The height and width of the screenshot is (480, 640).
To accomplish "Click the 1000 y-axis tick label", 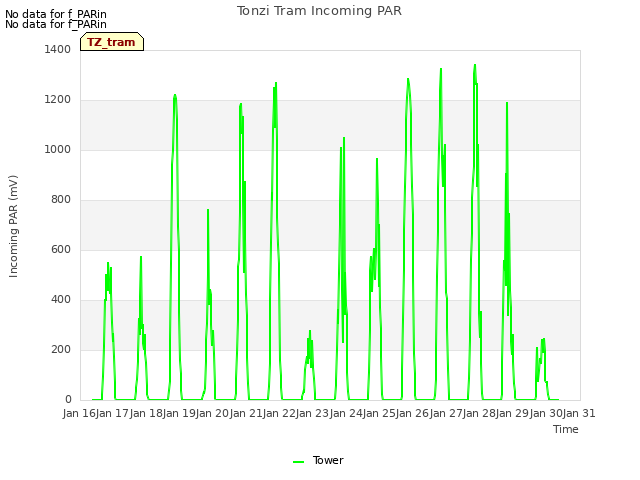I will [58, 149].
